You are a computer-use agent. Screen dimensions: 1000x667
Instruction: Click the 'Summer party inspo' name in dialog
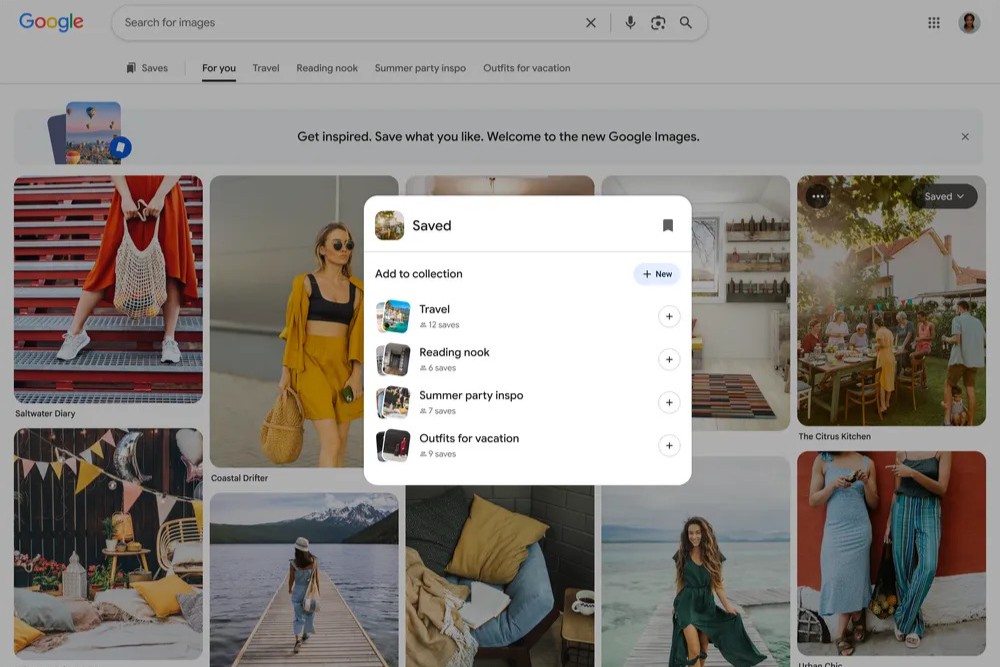[471, 395]
